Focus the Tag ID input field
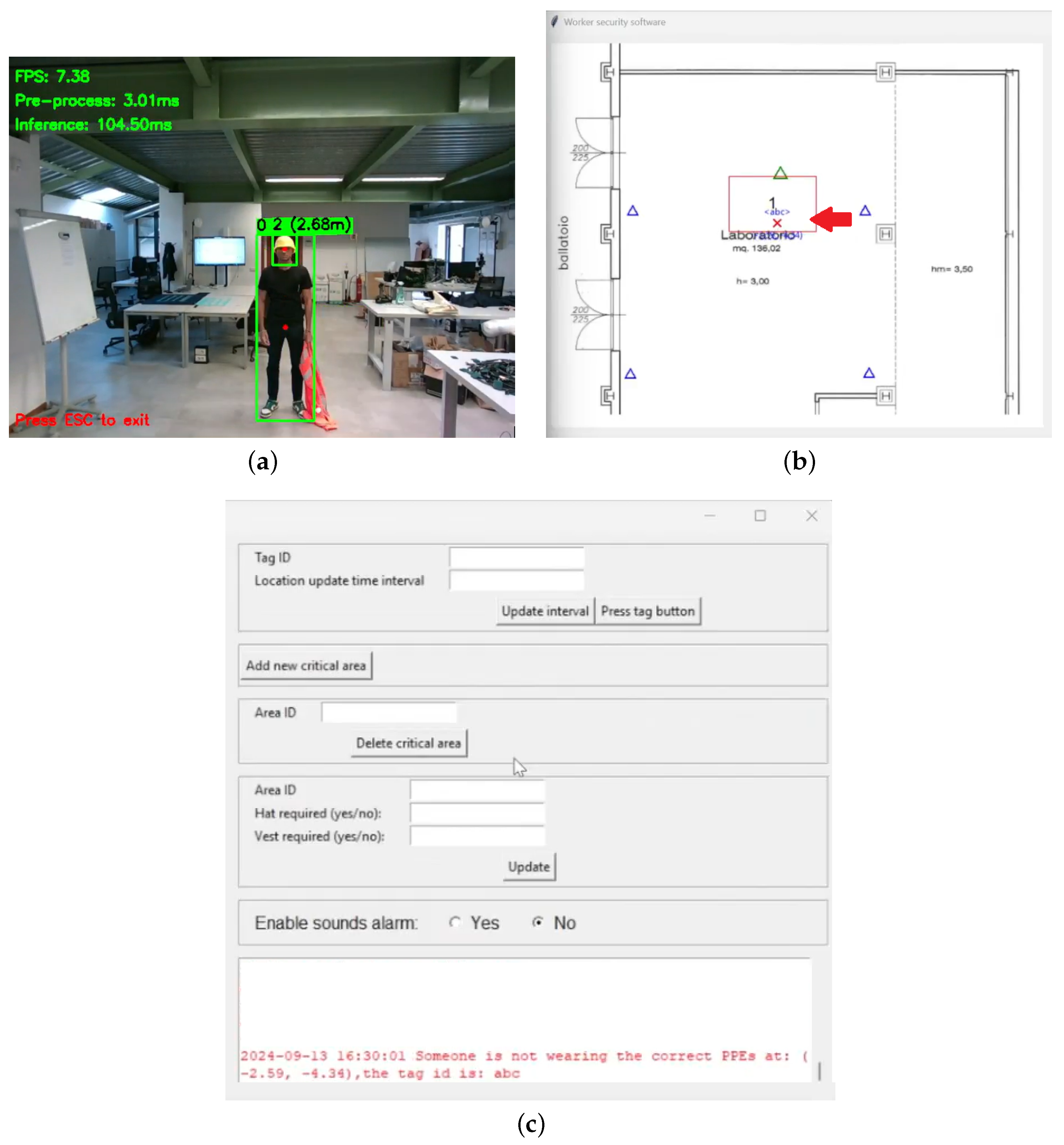The height and width of the screenshot is (1145, 1064). coord(516,558)
